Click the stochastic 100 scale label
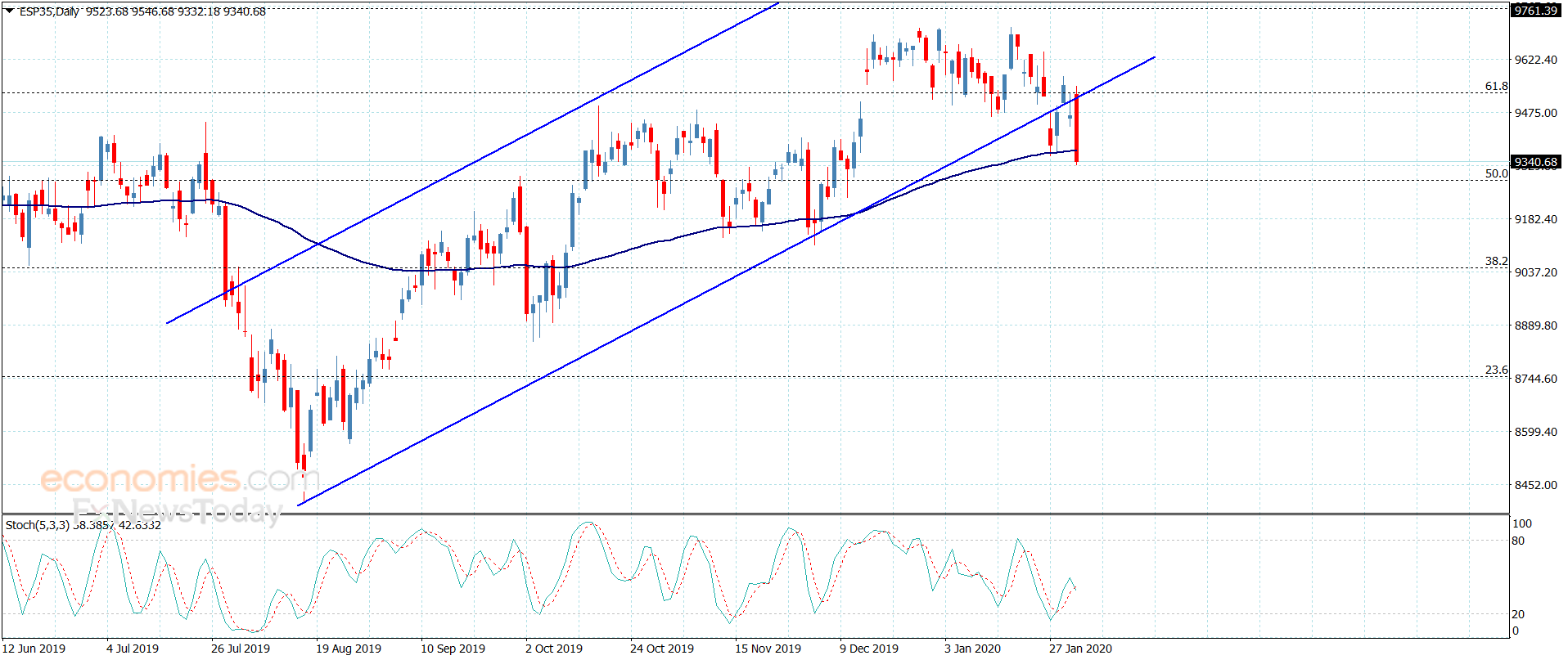Viewport: 1568px width, 660px height. click(1522, 523)
